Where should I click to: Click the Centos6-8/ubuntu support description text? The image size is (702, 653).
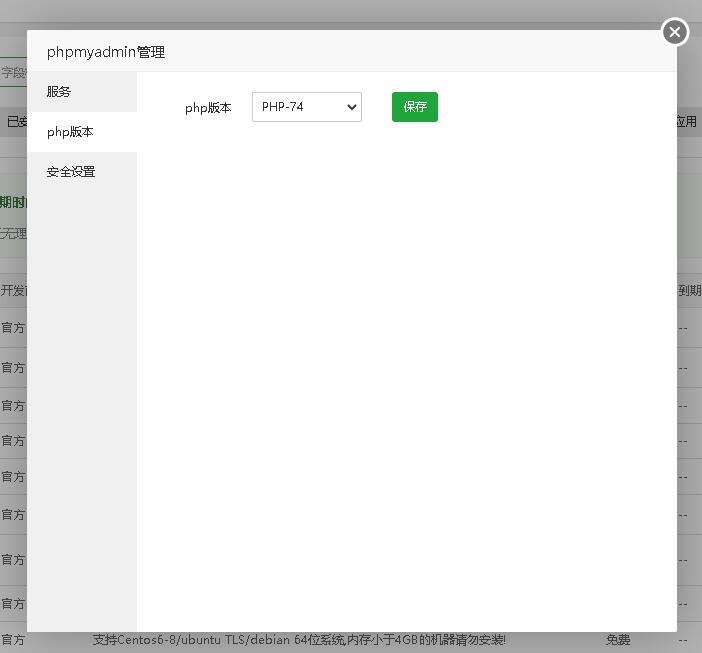[x=299, y=640]
